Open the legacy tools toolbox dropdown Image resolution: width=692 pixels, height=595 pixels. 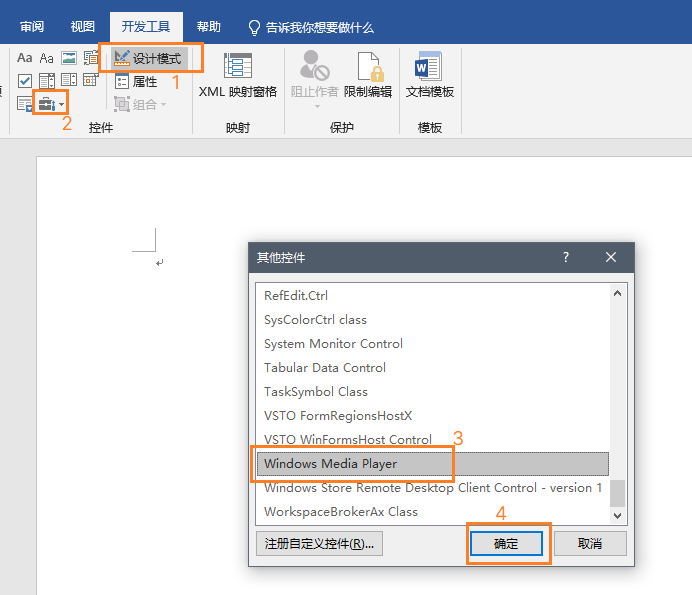click(50, 103)
